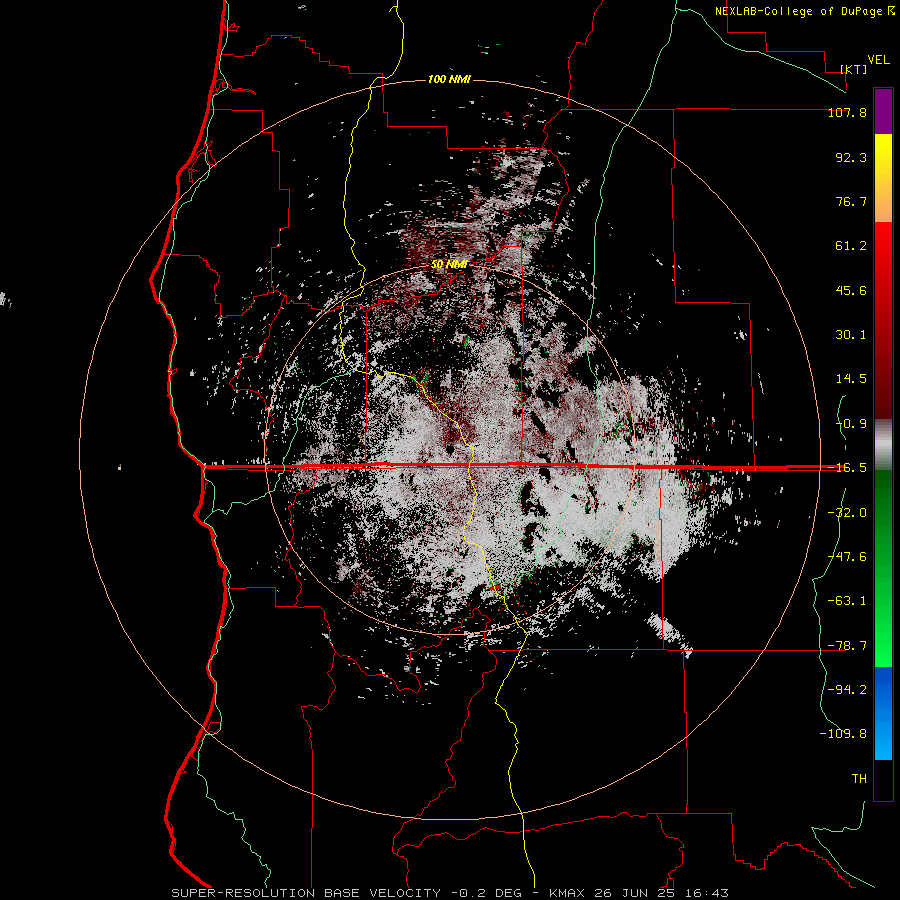This screenshot has width=900, height=900.
Task: Click the [KT] units label
Action: [x=854, y=69]
